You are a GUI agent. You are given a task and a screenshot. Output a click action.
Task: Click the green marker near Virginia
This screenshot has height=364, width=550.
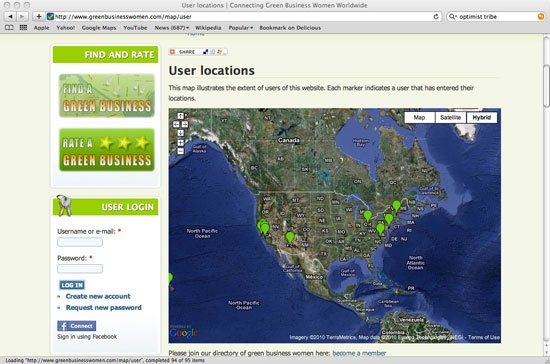(381, 229)
